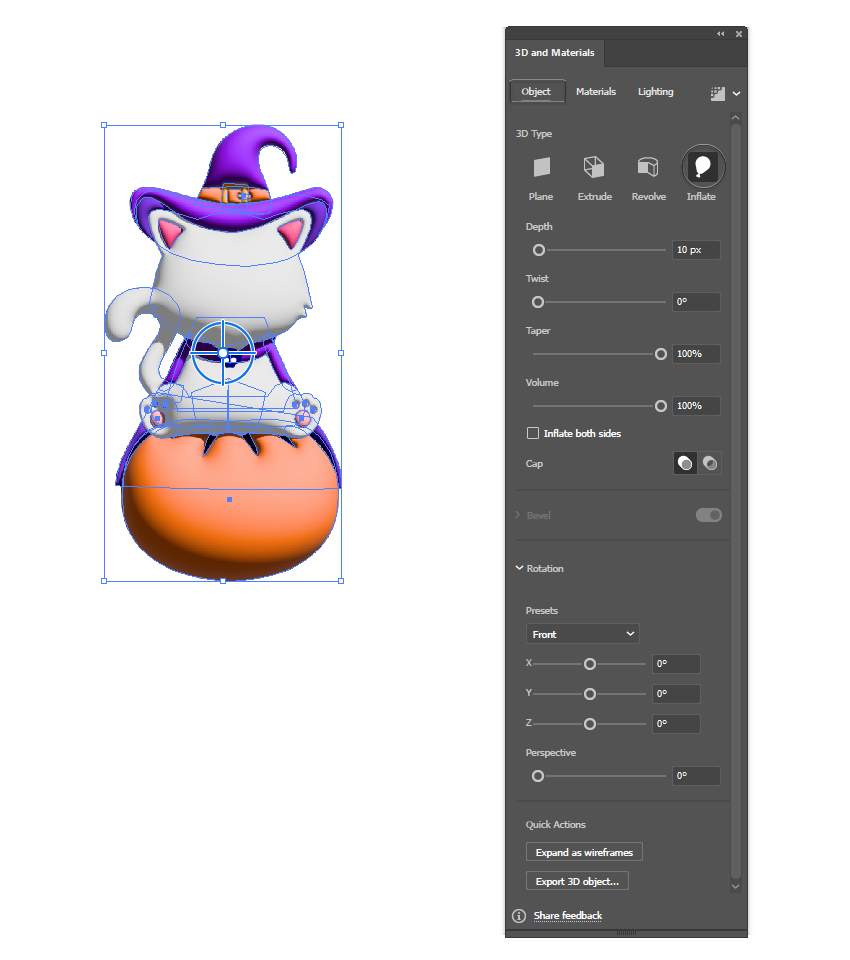This screenshot has width=850, height=960.
Task: Click the Expand as wireframes button
Action: [x=584, y=852]
